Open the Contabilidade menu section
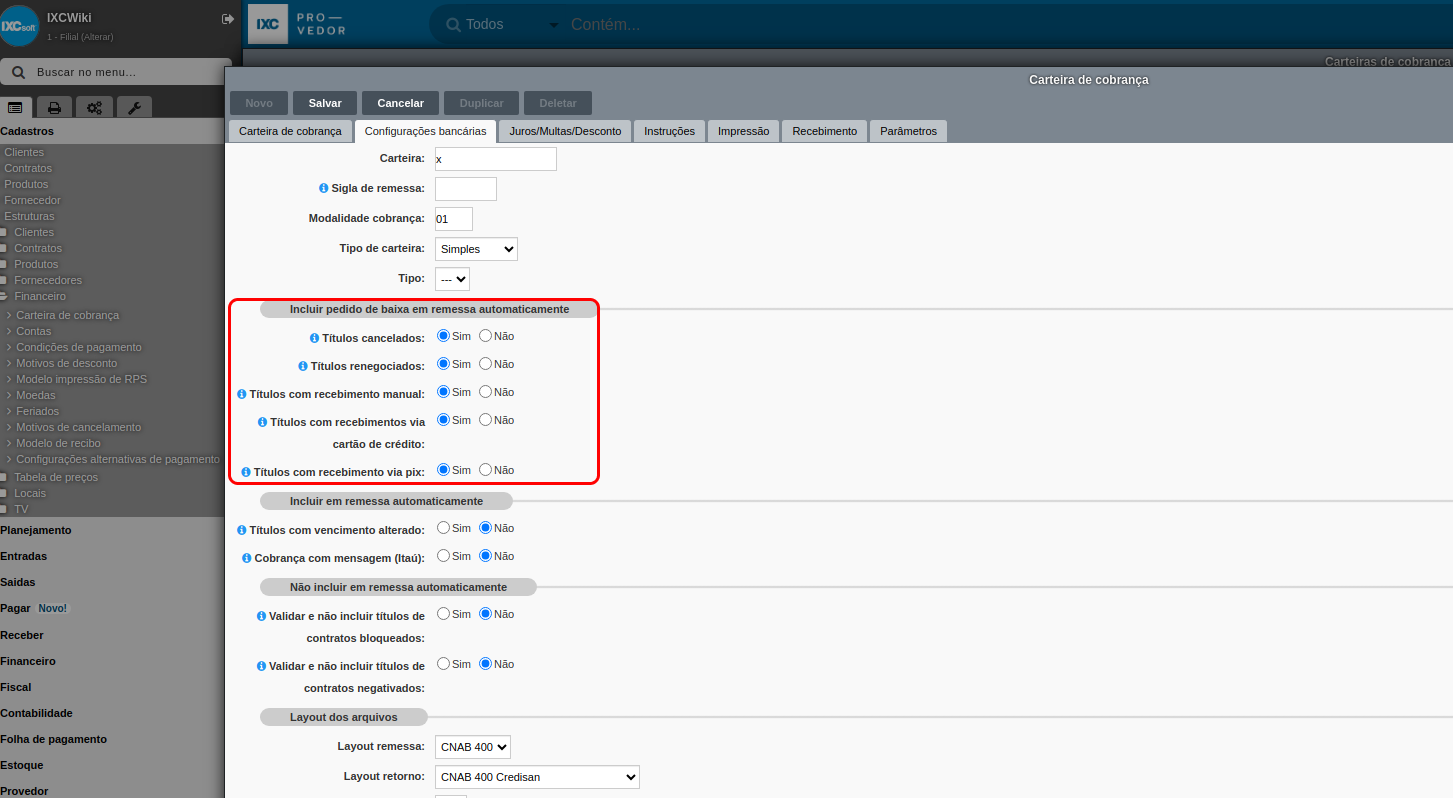This screenshot has width=1453, height=798. (x=37, y=713)
